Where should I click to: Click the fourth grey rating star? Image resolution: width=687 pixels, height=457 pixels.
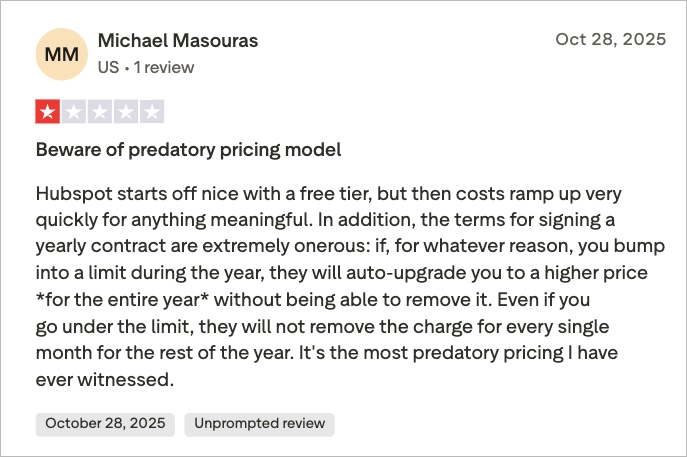(x=126, y=112)
